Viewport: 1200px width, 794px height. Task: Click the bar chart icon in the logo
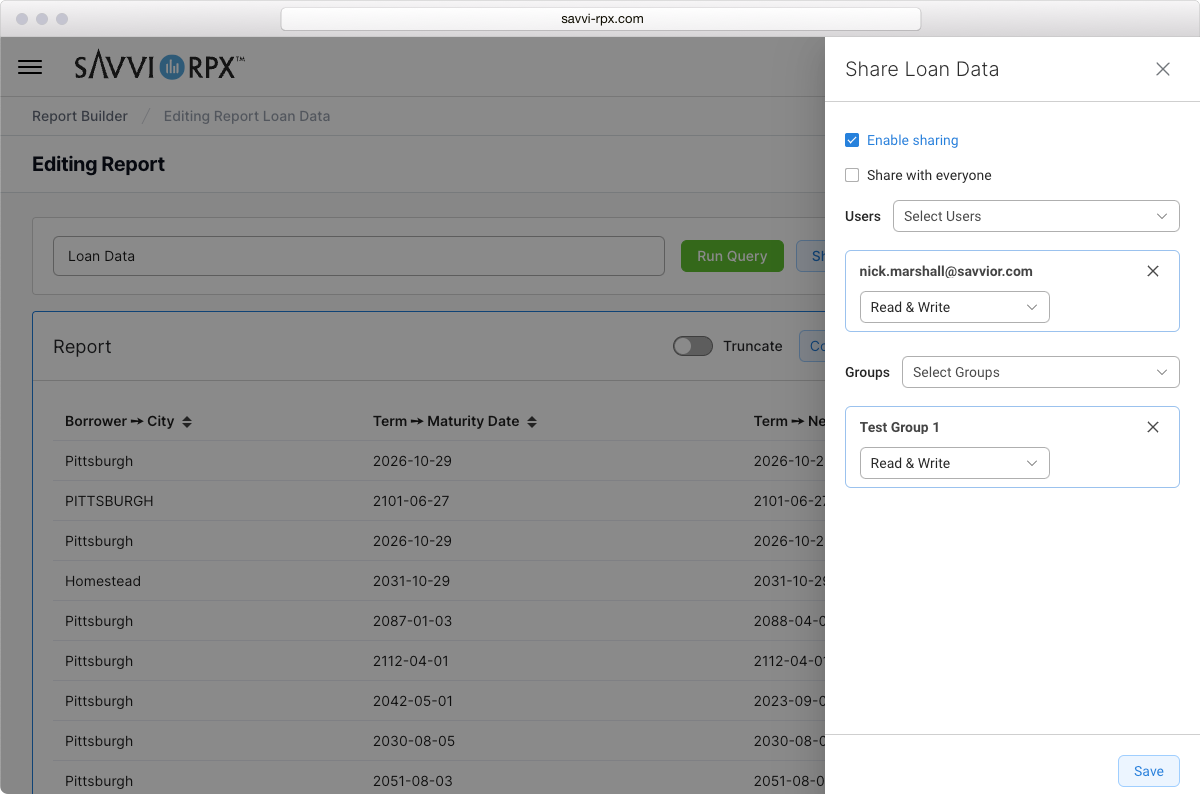click(x=171, y=66)
